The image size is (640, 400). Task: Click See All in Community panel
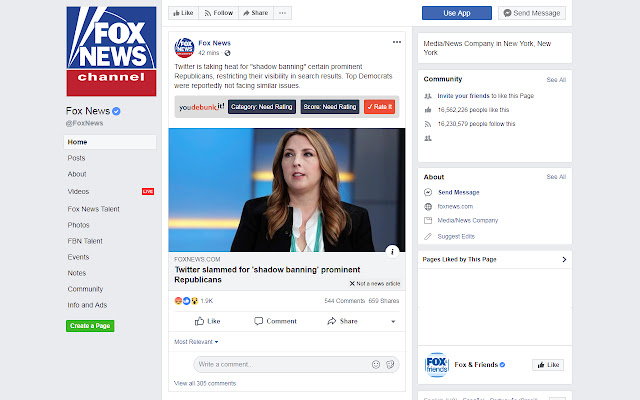click(556, 80)
